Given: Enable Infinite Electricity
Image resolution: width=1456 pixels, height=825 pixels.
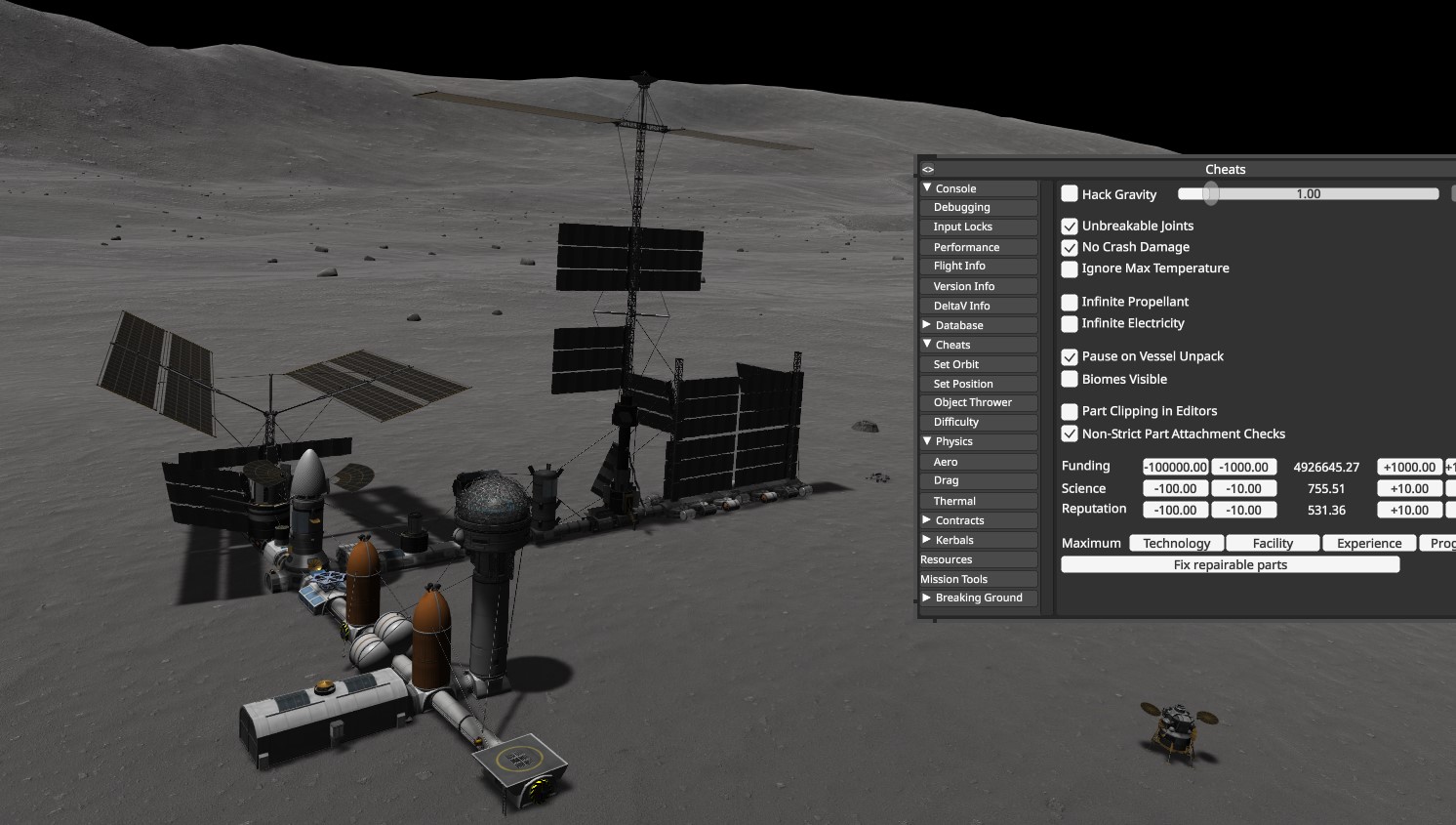Looking at the screenshot, I should [x=1069, y=323].
